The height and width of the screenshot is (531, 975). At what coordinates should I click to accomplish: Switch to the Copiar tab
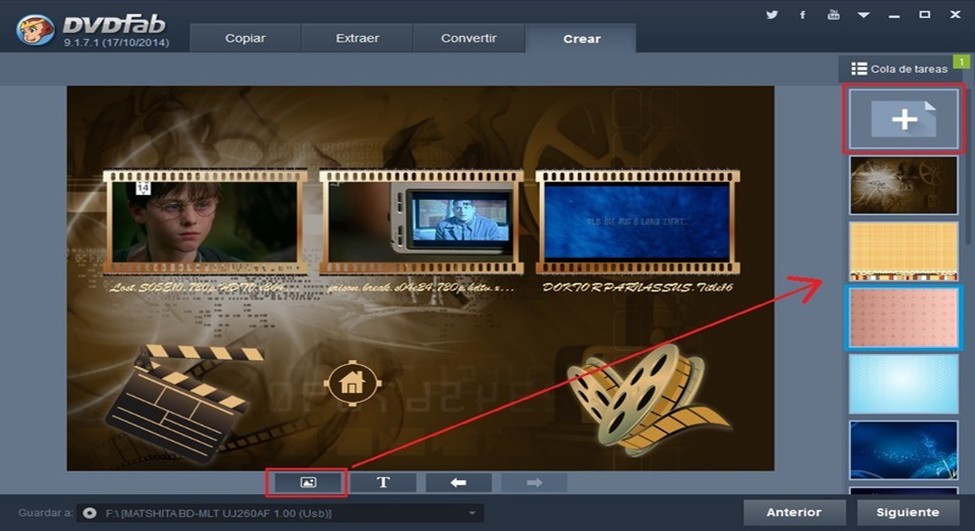245,39
